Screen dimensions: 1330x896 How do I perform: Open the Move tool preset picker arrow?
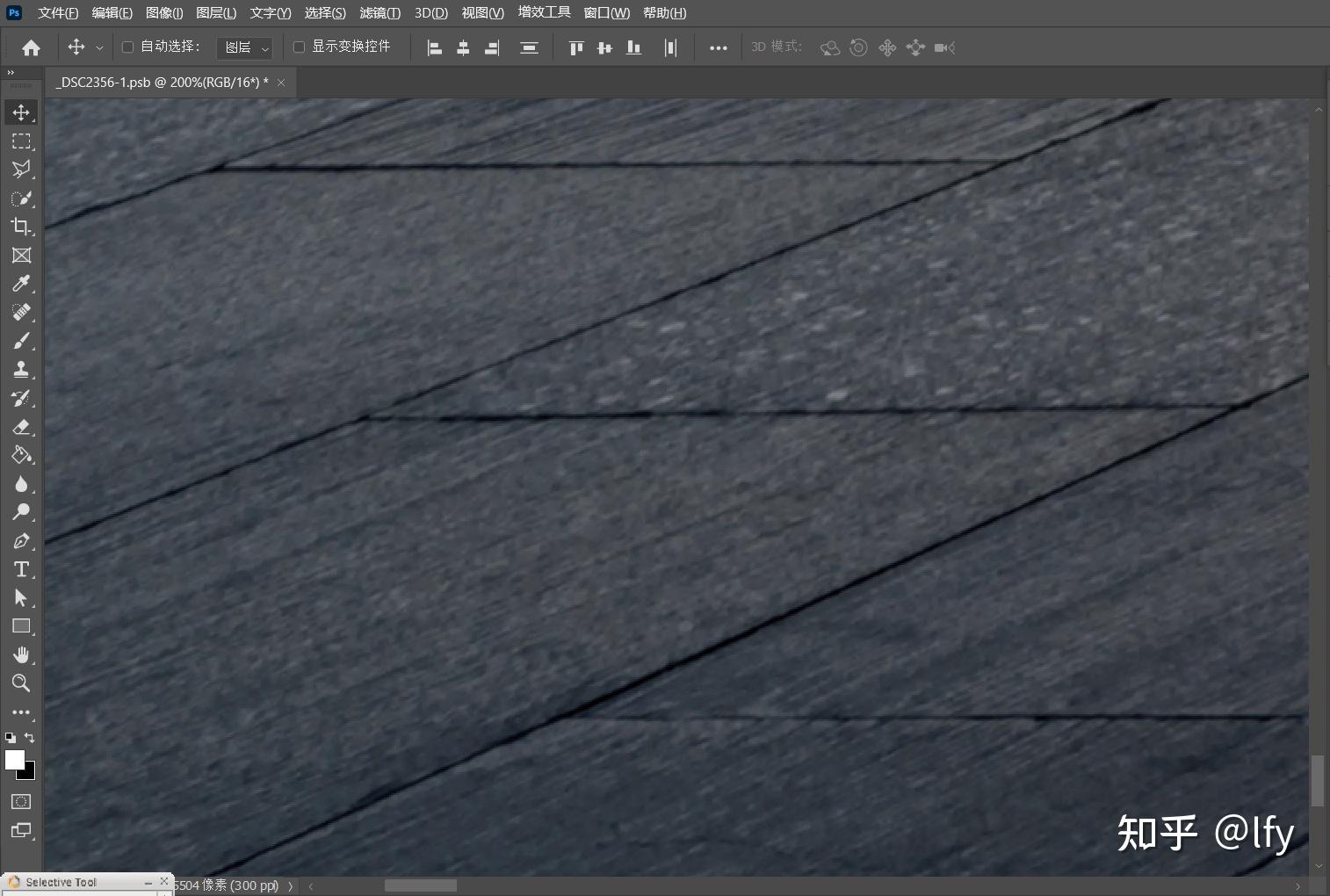[99, 48]
